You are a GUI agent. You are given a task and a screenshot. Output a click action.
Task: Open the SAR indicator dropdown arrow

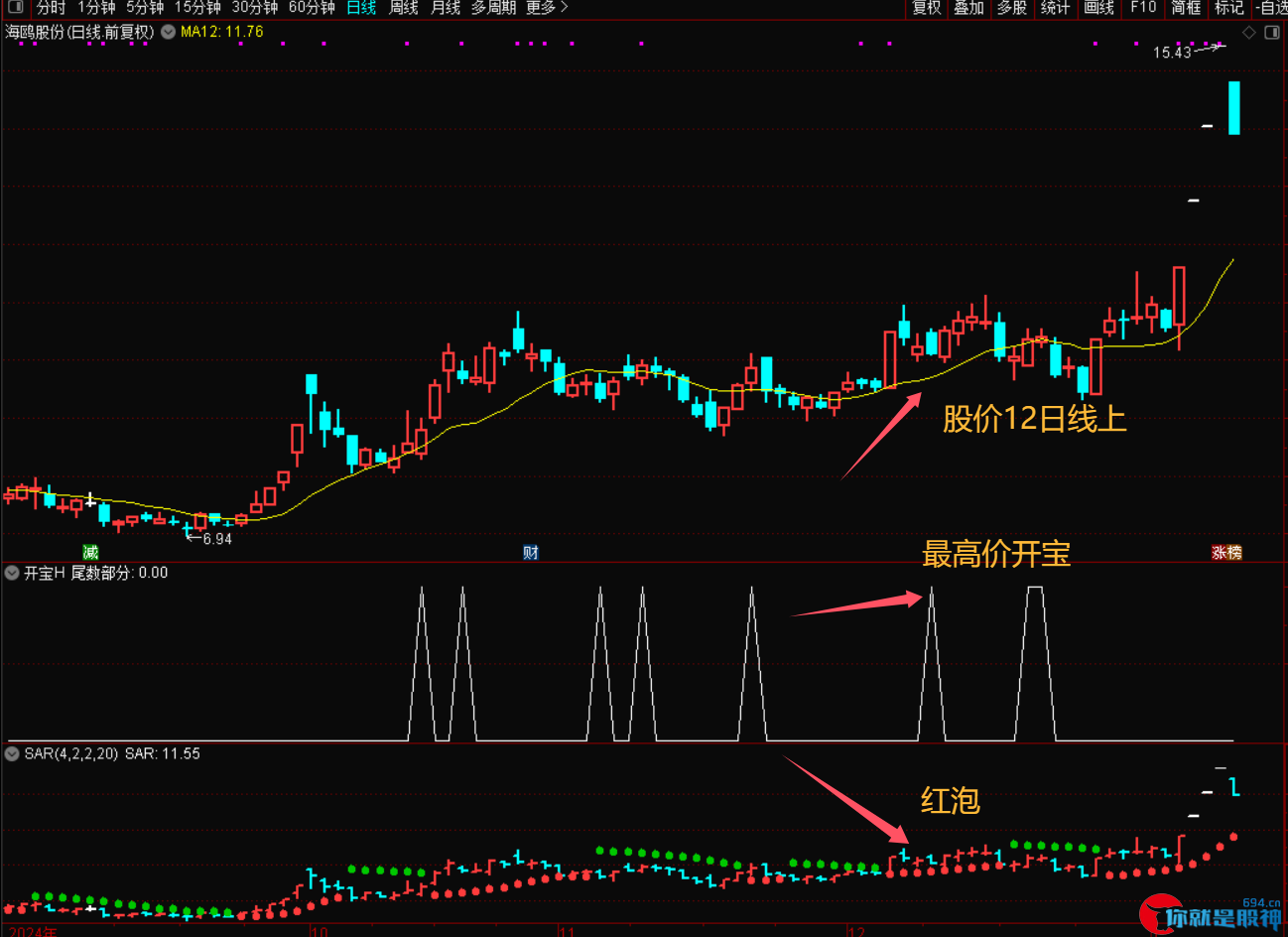(12, 753)
